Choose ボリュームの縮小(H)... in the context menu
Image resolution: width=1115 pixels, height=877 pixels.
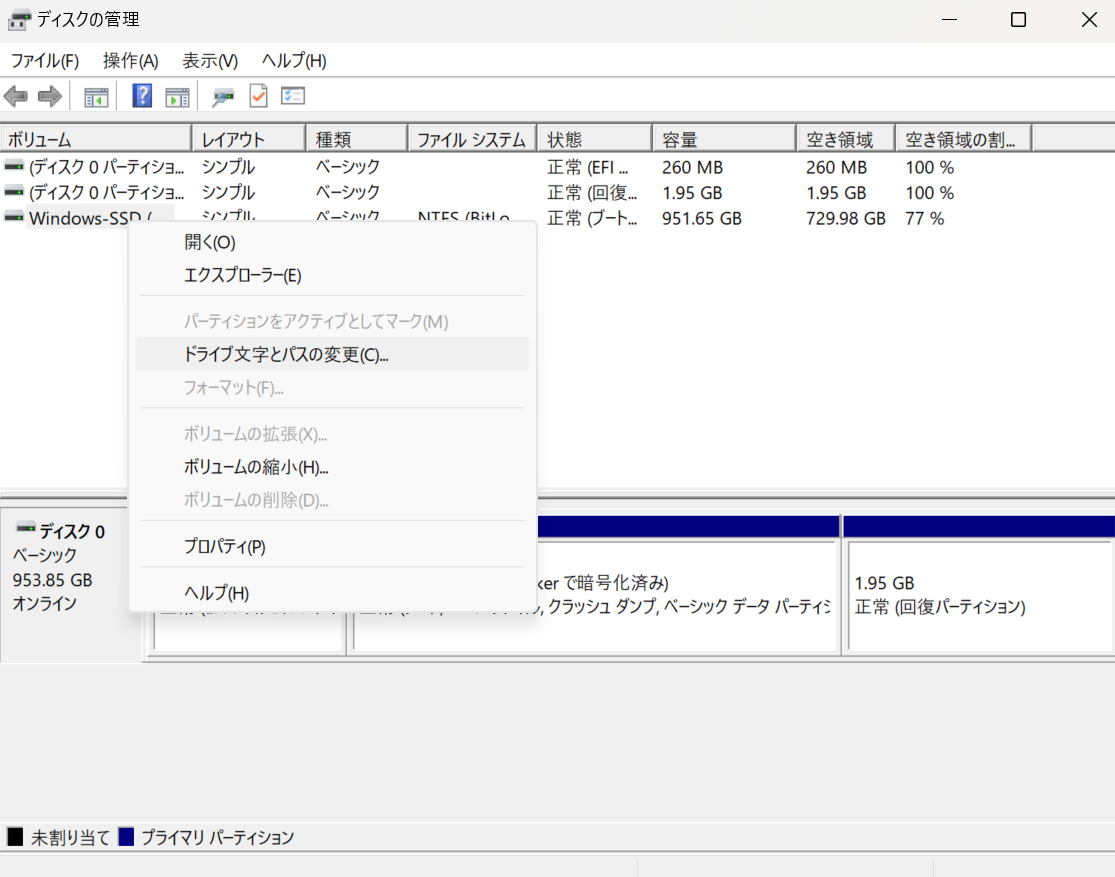click(x=256, y=467)
